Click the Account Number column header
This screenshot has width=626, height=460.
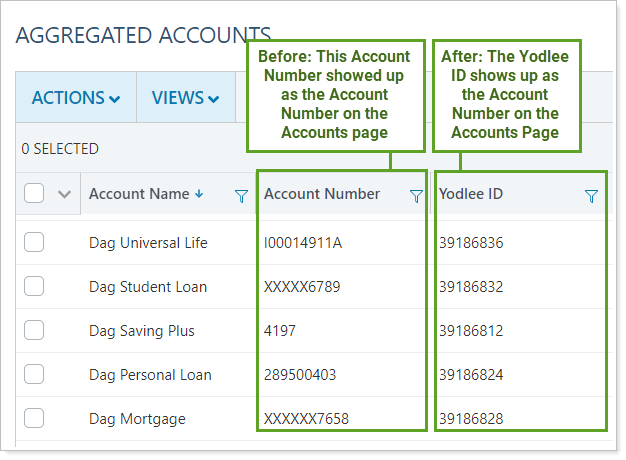click(x=322, y=194)
